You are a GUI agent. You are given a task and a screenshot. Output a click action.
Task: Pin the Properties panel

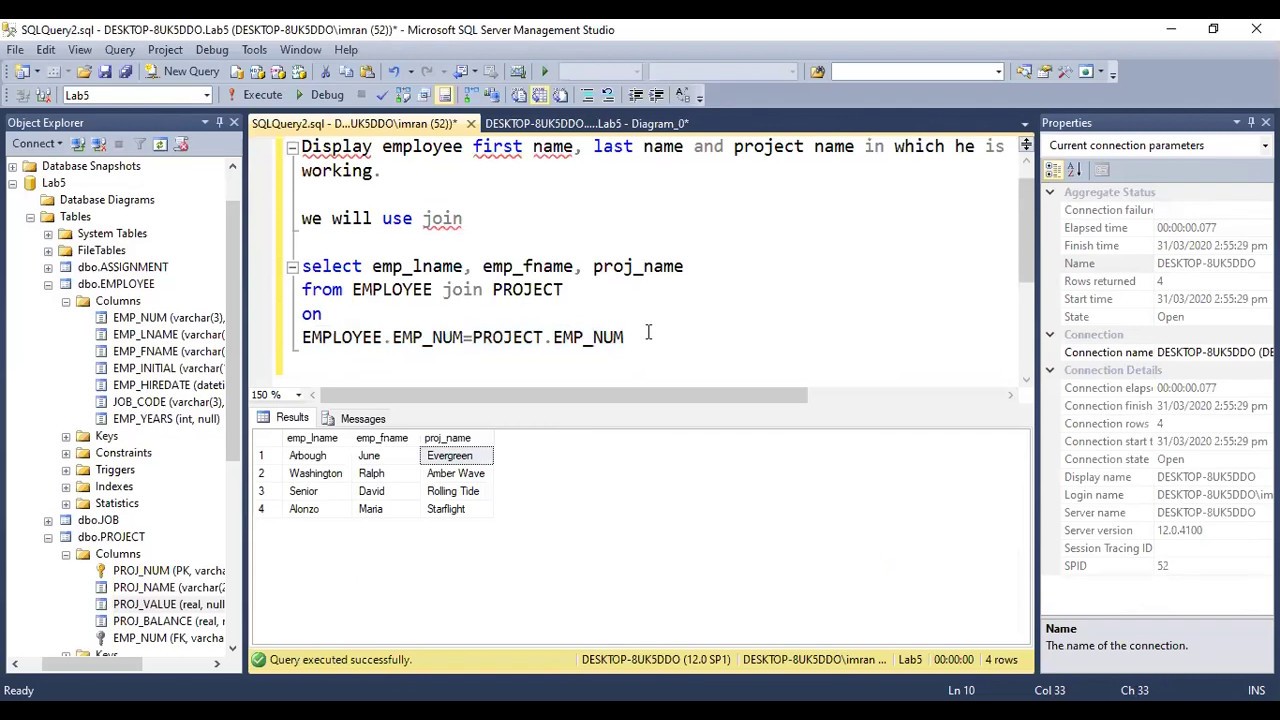coord(1251,122)
